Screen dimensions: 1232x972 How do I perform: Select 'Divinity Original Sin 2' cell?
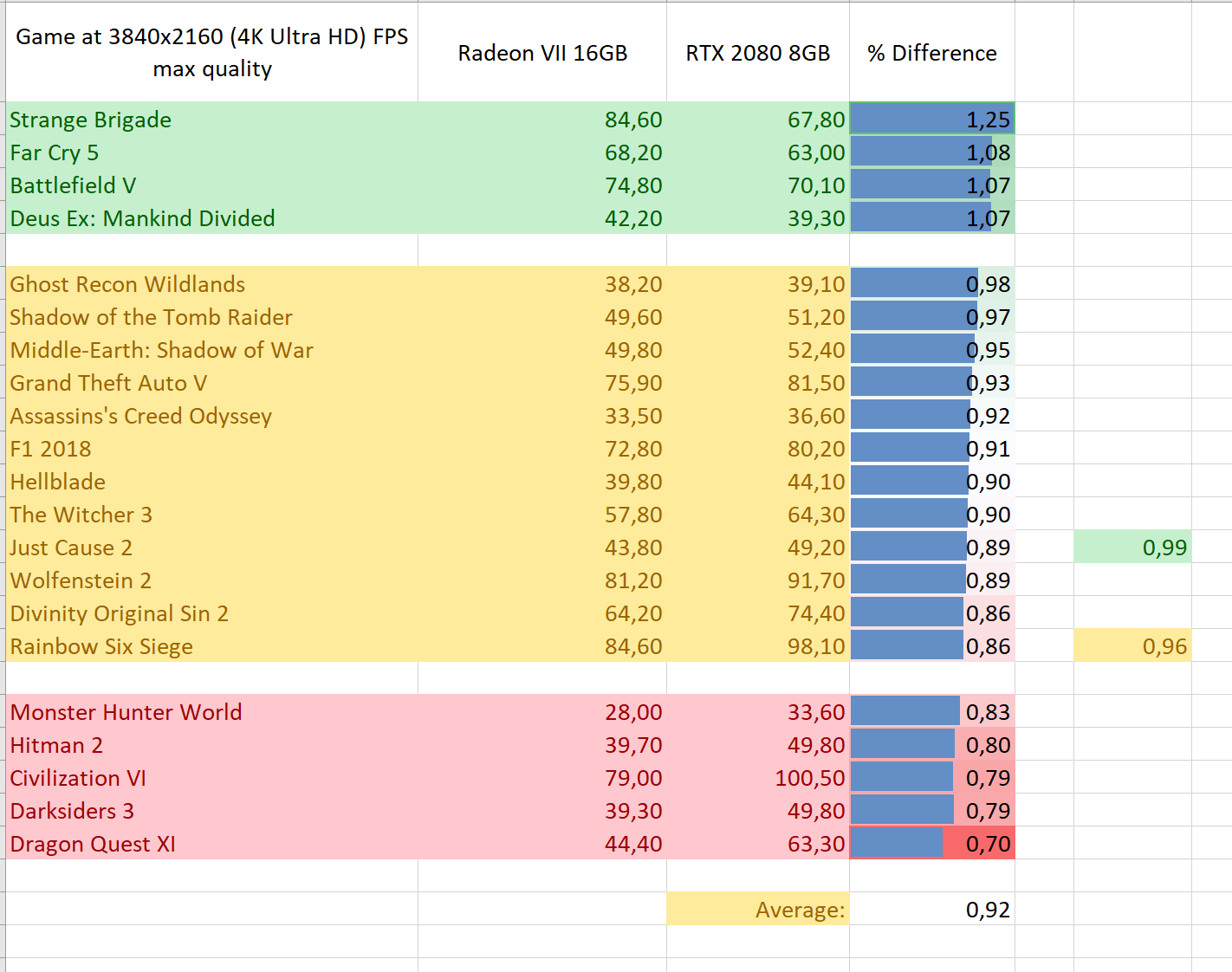pyautogui.click(x=212, y=612)
